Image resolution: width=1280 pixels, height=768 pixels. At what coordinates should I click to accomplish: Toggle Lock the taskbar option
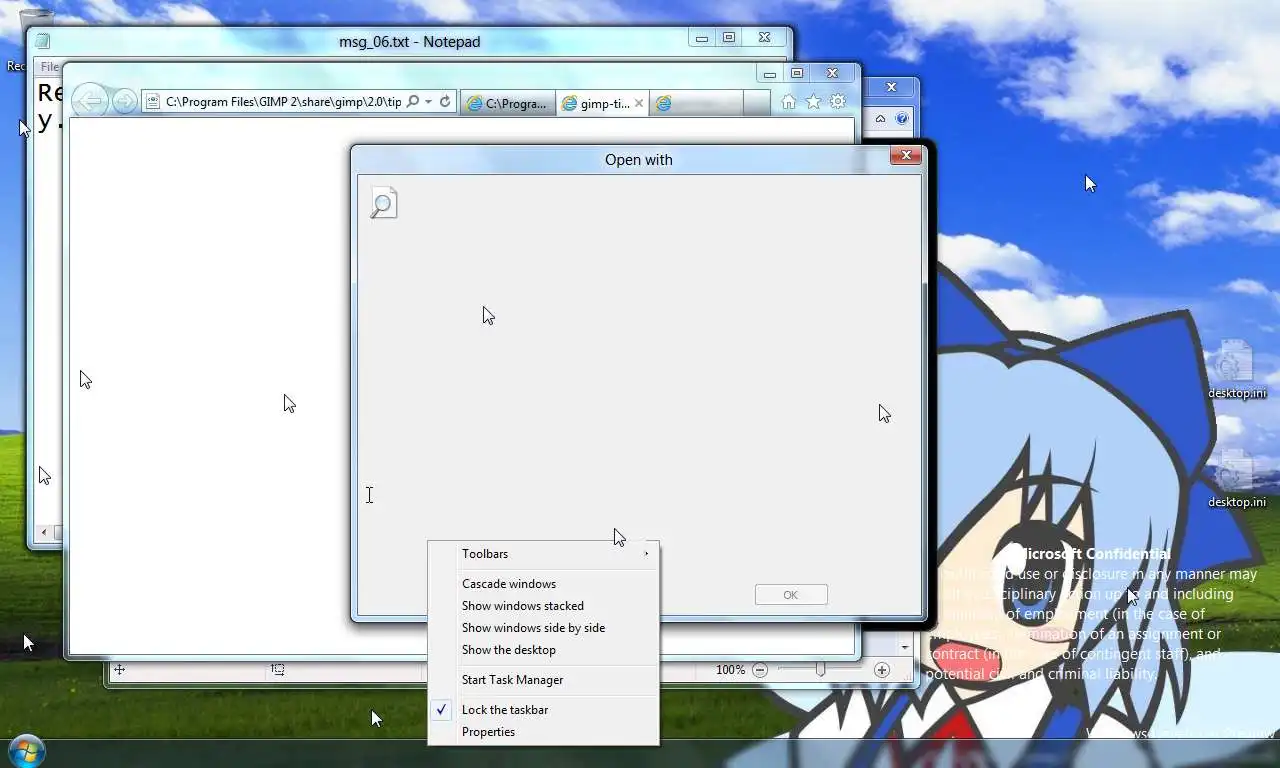pyautogui.click(x=543, y=710)
